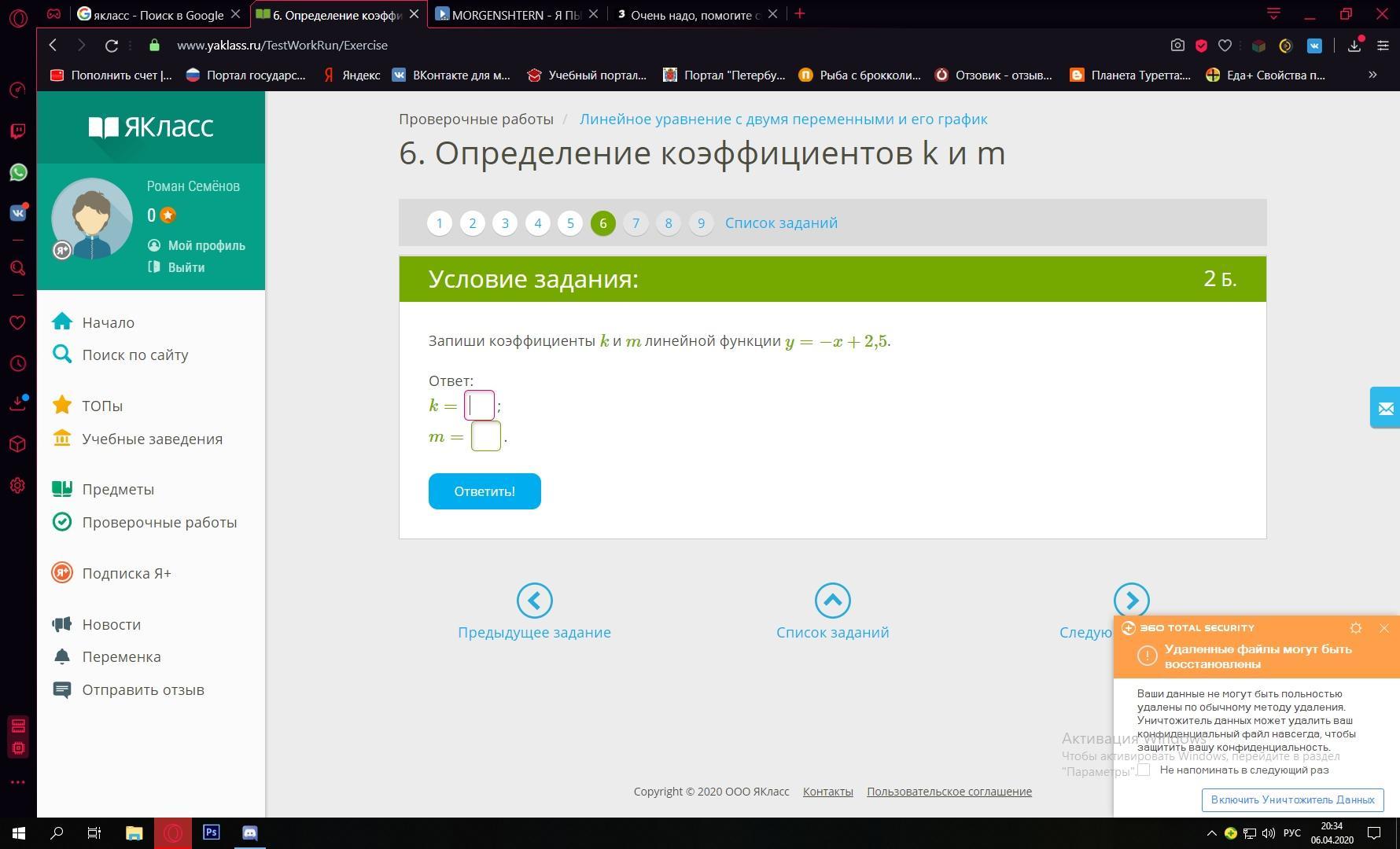Switch to the 'якласс - Поиск в Google' tab
Viewport: 1400px width, 849px height.
(160, 14)
